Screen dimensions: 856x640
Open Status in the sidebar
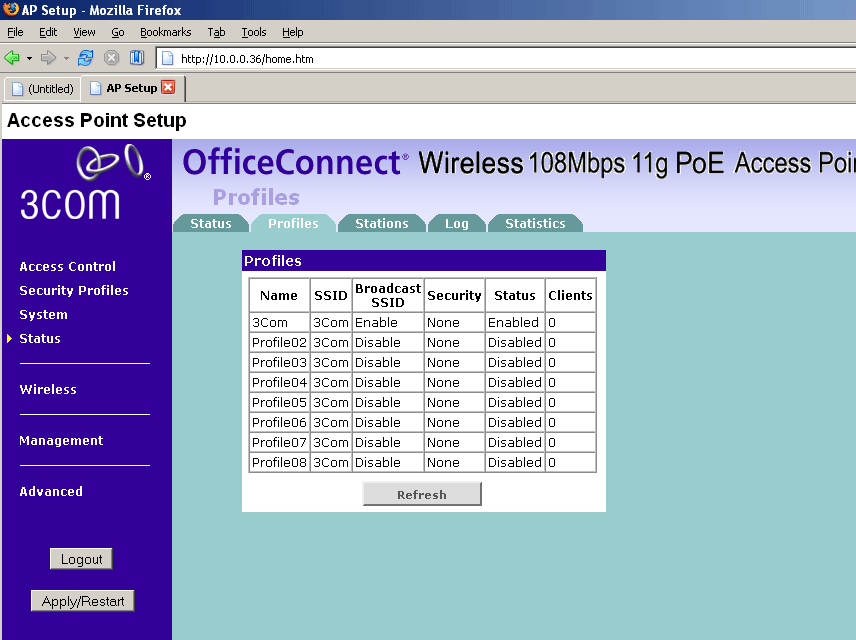tap(40, 339)
